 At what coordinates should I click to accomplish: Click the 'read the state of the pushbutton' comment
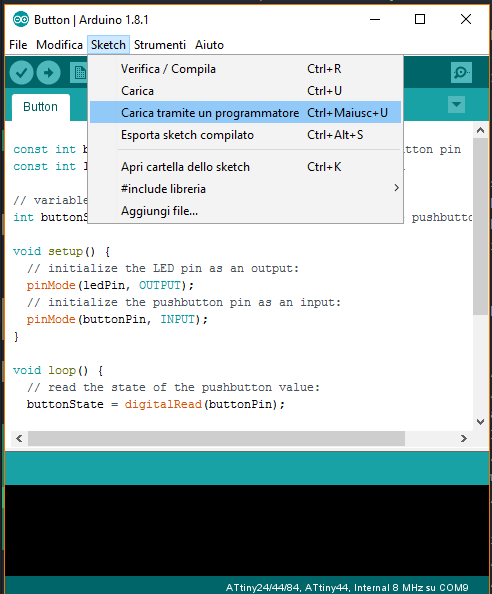point(173,387)
